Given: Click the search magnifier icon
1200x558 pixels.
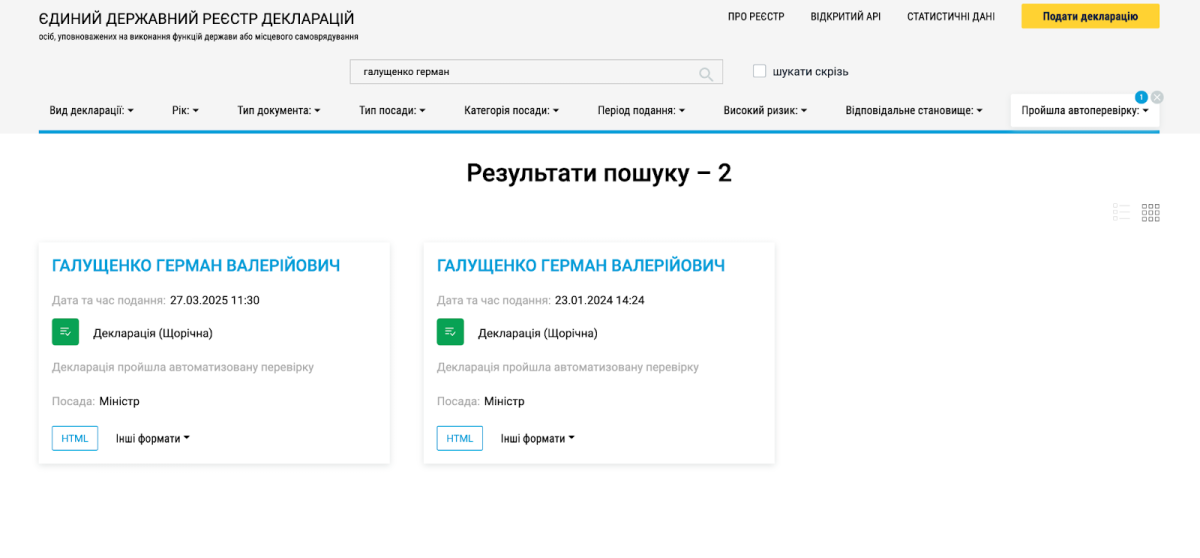Looking at the screenshot, I should click(x=706, y=73).
